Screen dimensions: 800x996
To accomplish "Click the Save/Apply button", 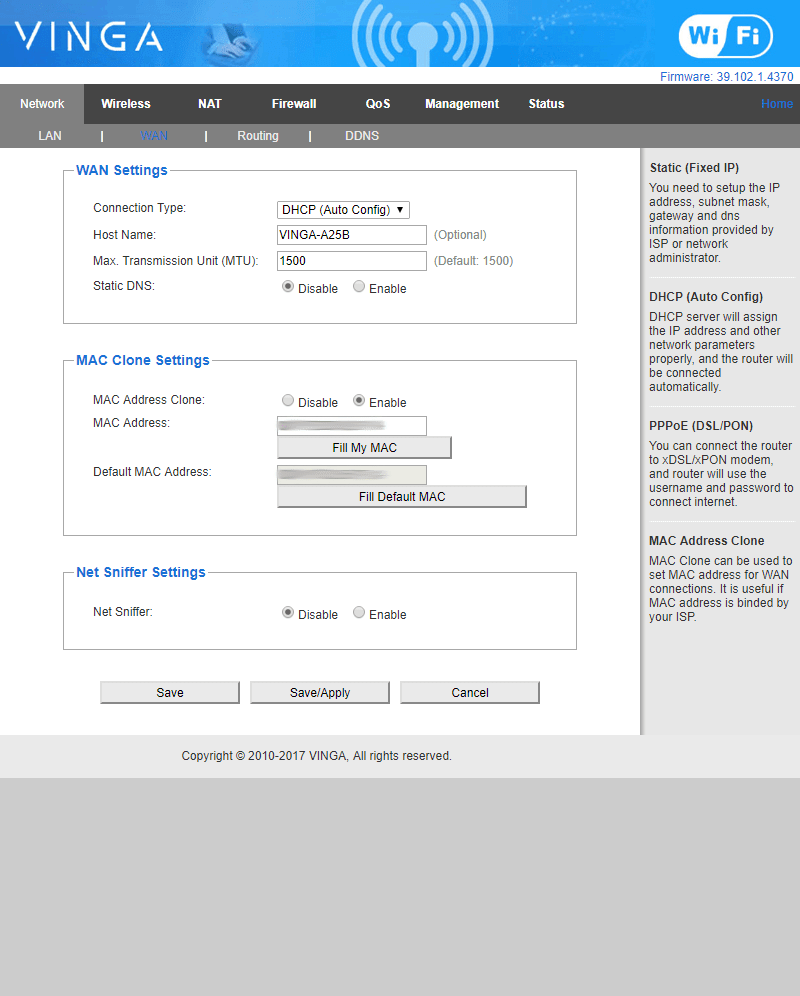I will click(320, 692).
